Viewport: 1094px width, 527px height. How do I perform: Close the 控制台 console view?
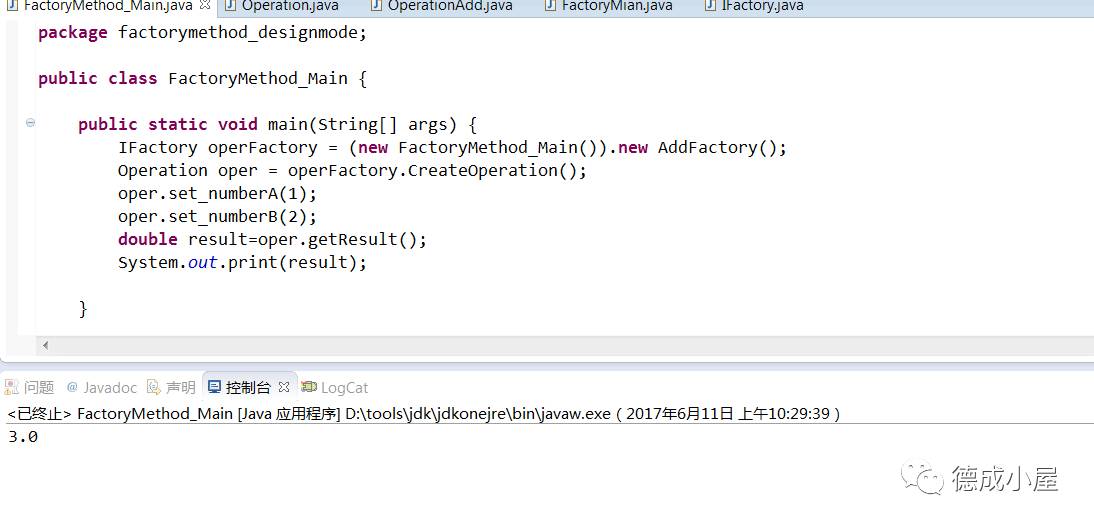click(283, 387)
